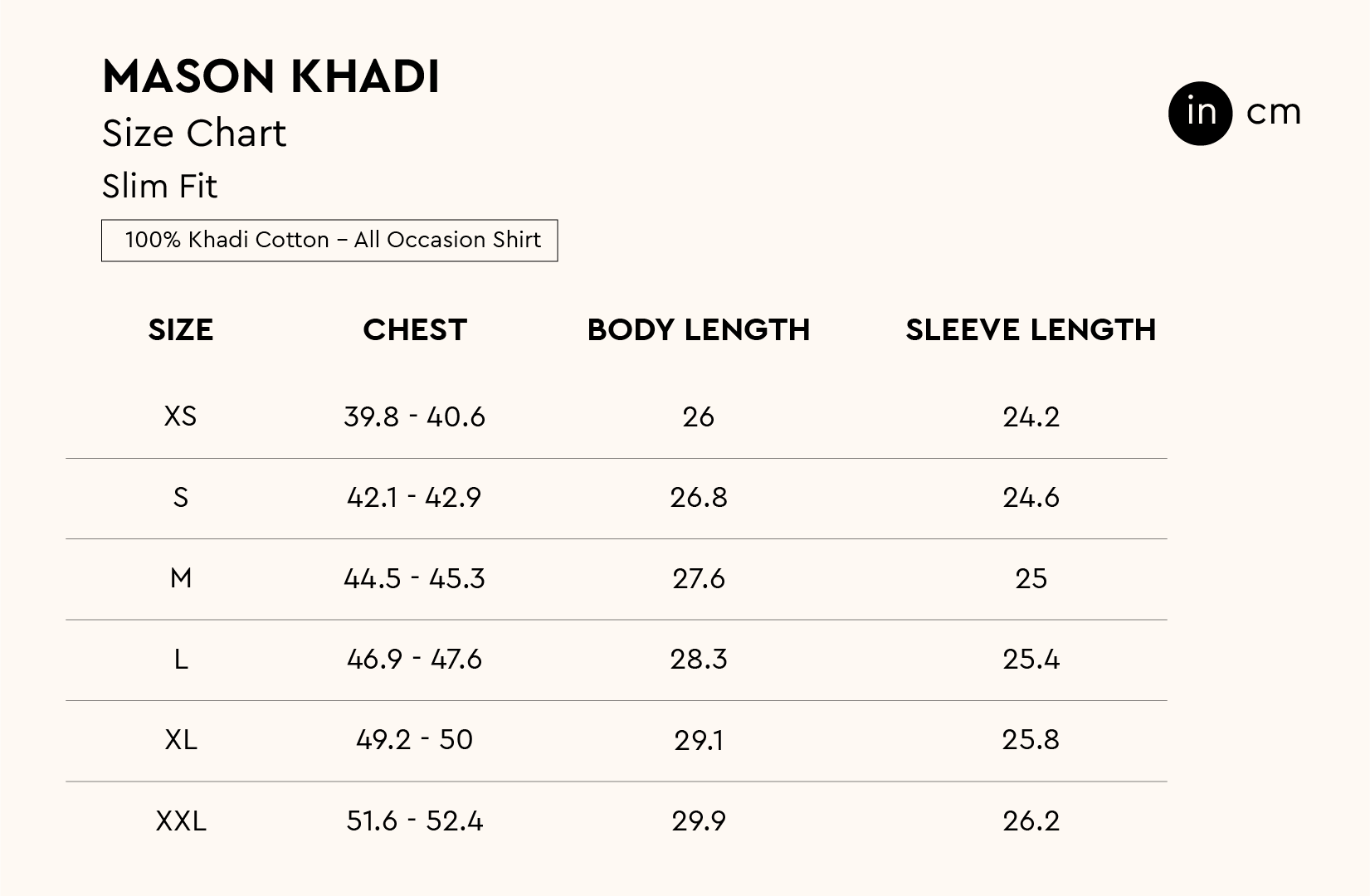Select the XXL size row label
The width and height of the screenshot is (1370, 896).
click(181, 821)
